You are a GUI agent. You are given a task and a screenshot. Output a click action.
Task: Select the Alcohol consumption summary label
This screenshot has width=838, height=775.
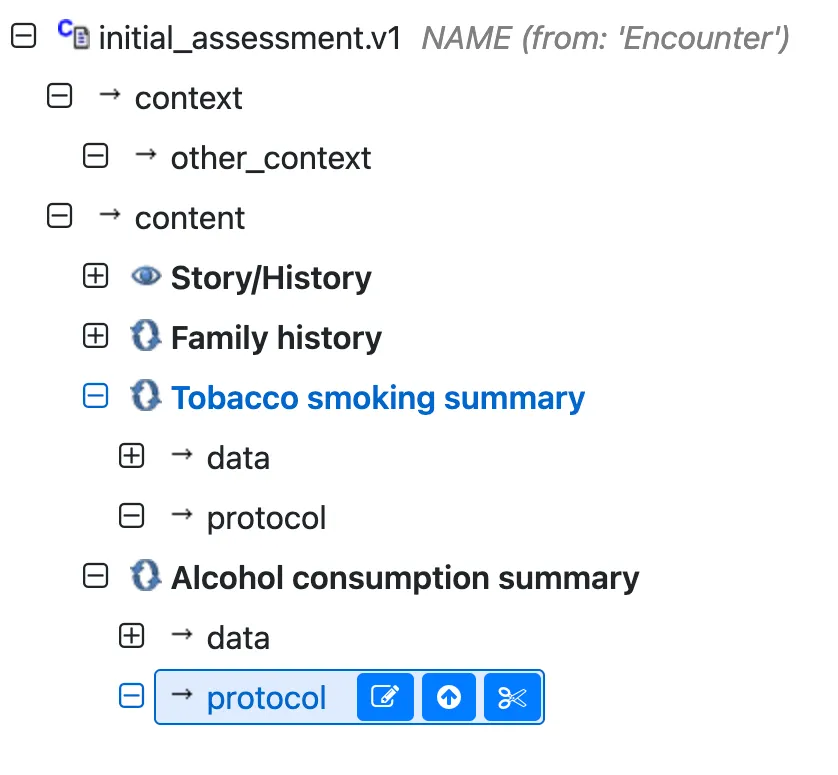pos(404,577)
